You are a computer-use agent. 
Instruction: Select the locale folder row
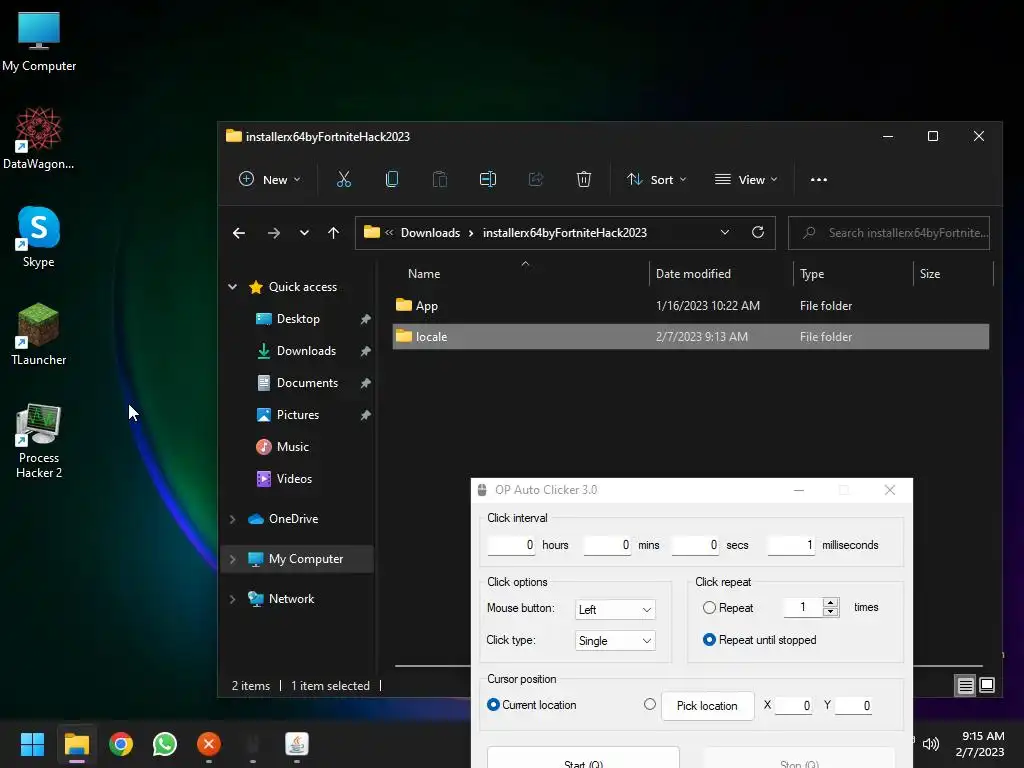click(690, 336)
